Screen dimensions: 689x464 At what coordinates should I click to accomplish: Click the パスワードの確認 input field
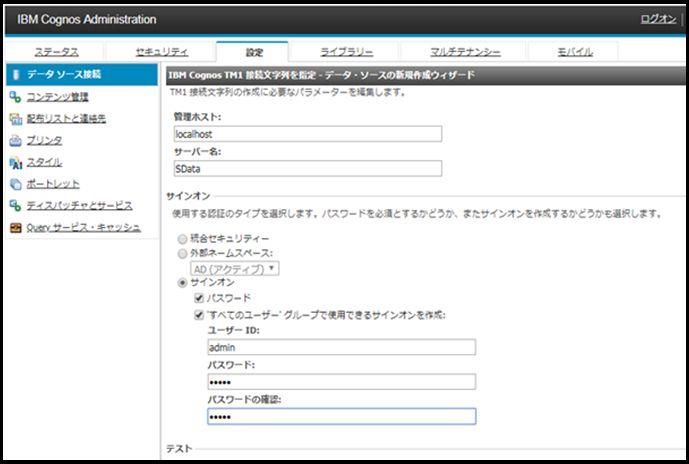tap(341, 417)
